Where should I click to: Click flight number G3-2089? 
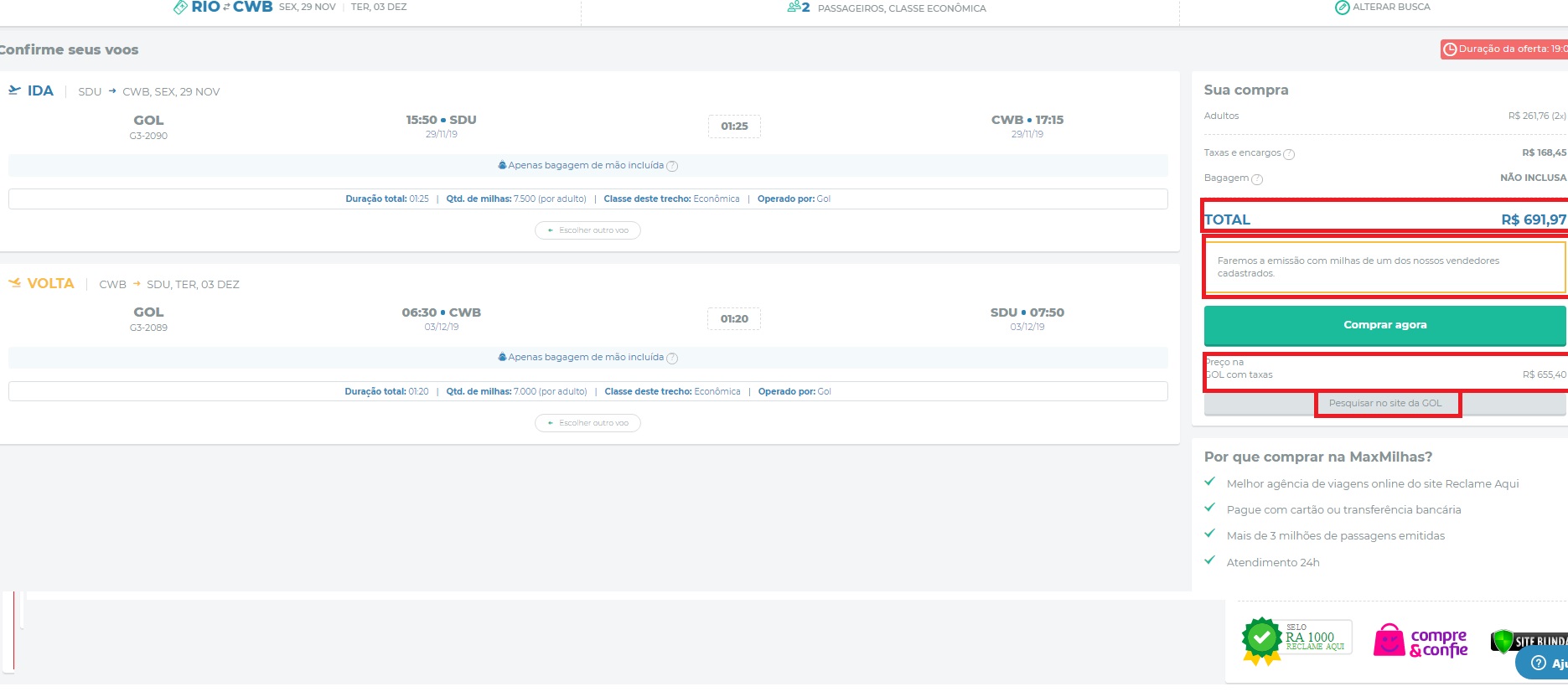tap(148, 328)
